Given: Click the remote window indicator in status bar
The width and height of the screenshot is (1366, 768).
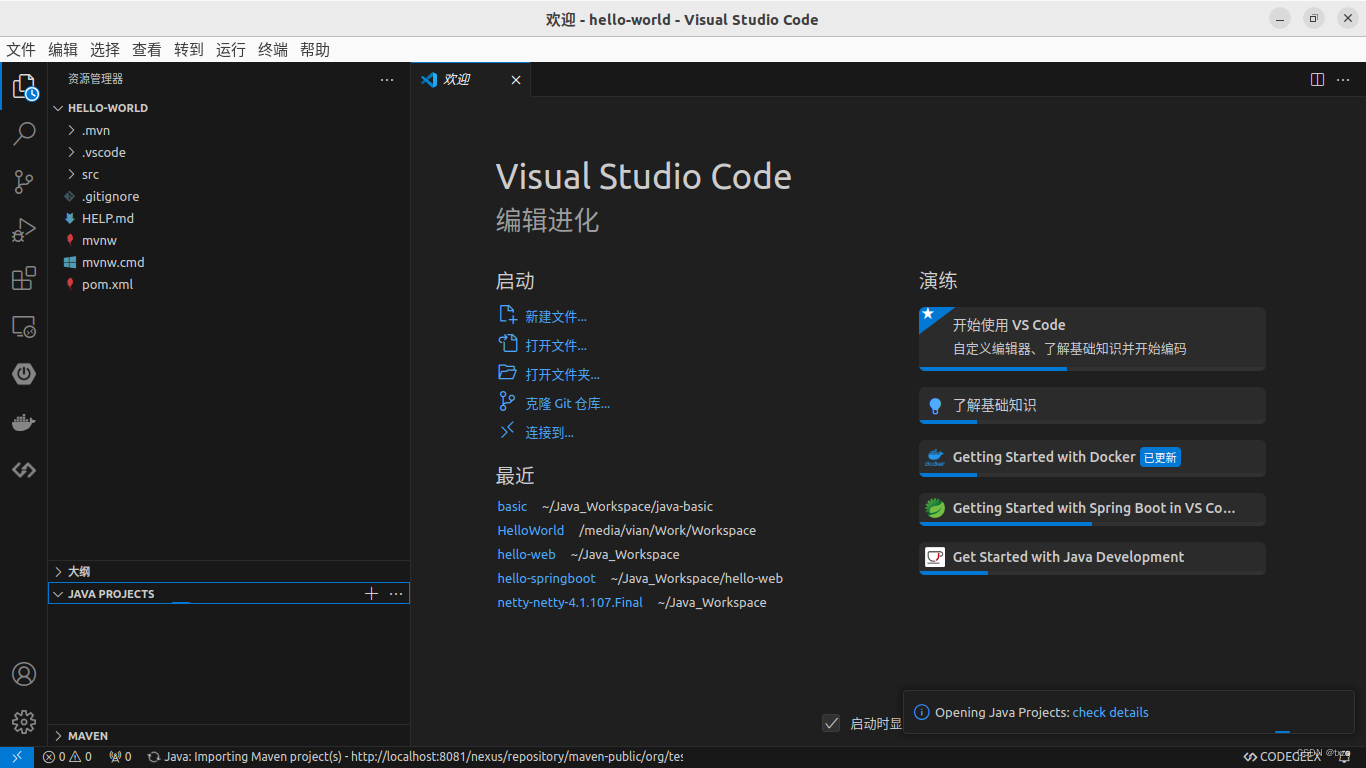Looking at the screenshot, I should 17,757.
